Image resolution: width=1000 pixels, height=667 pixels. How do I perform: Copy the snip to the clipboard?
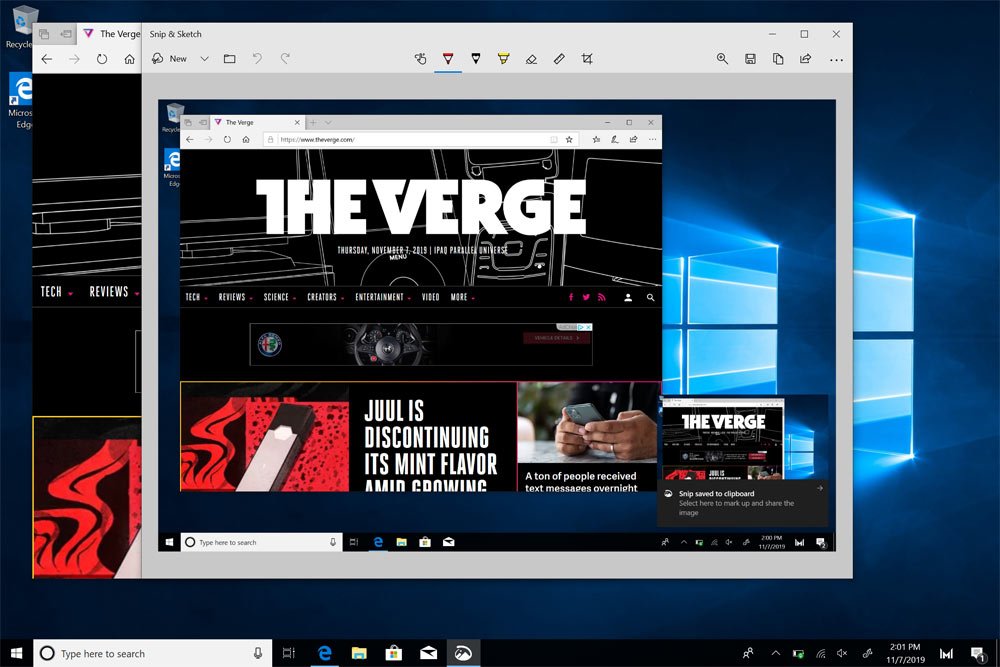click(x=778, y=59)
